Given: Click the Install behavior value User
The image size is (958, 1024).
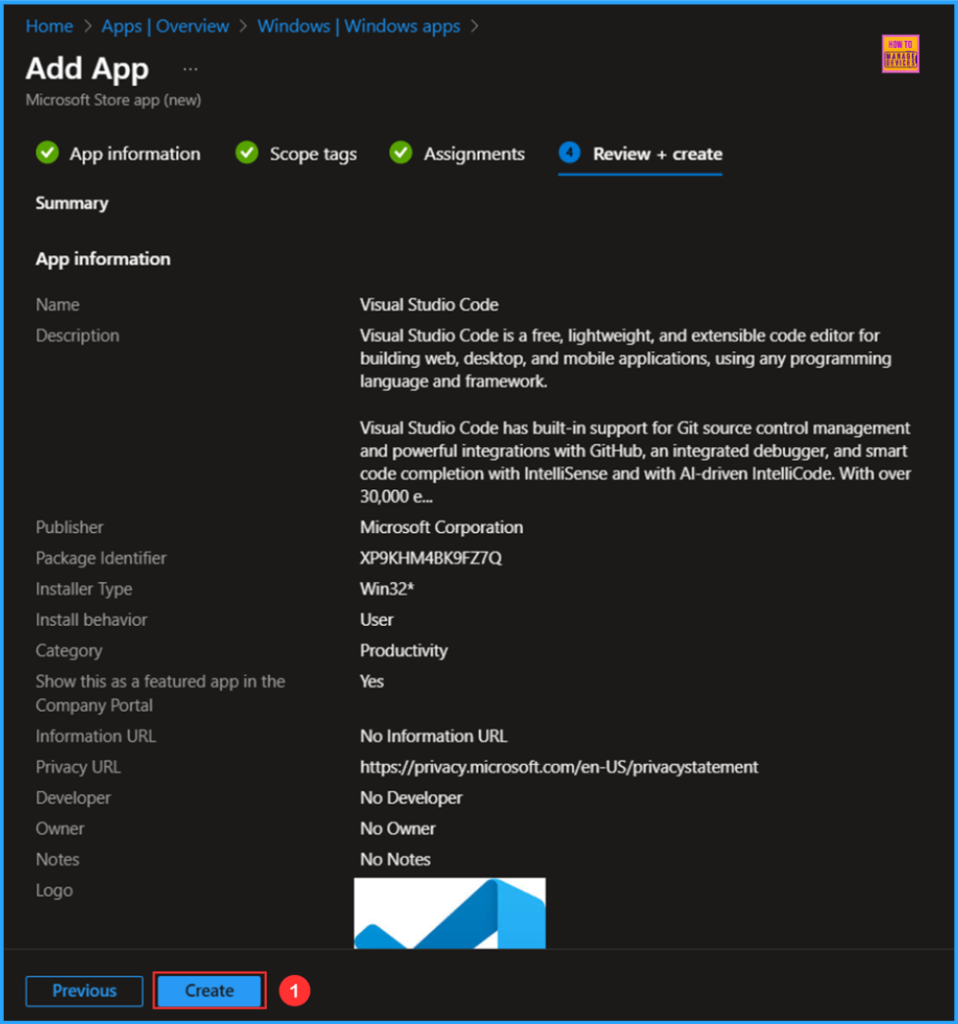Looking at the screenshot, I should pos(376,620).
